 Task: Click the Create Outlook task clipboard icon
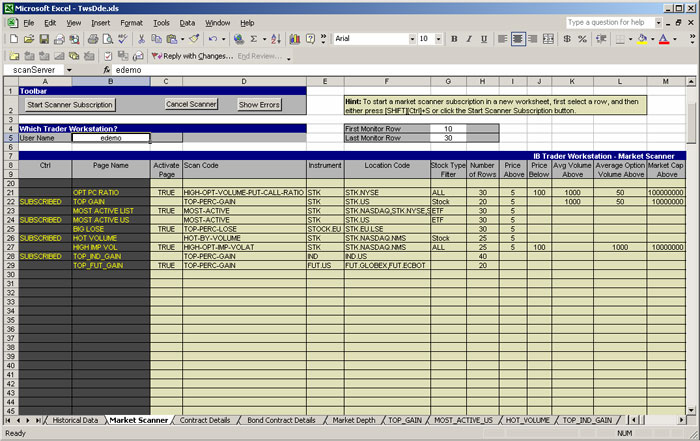tap(108, 56)
